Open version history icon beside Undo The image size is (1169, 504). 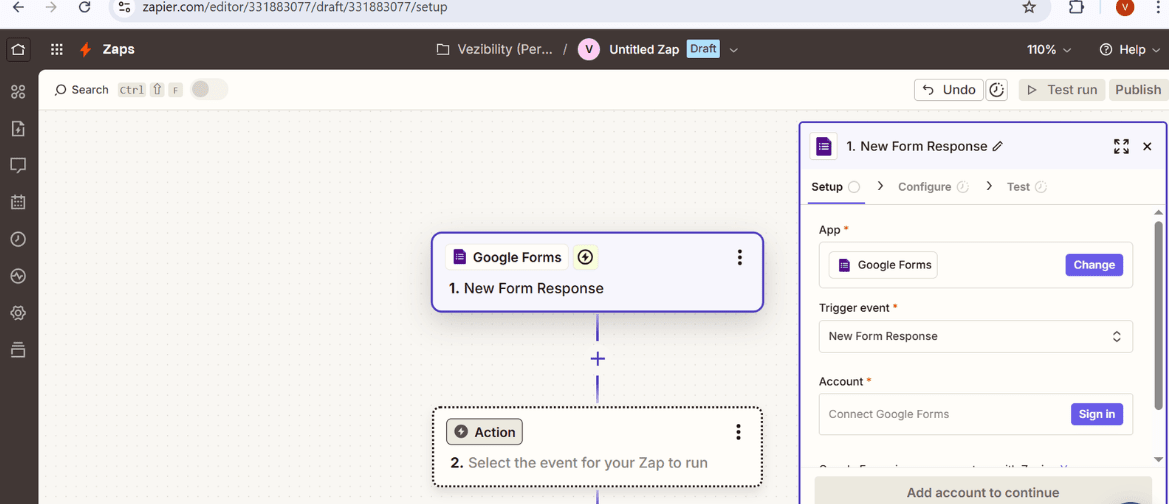(997, 90)
